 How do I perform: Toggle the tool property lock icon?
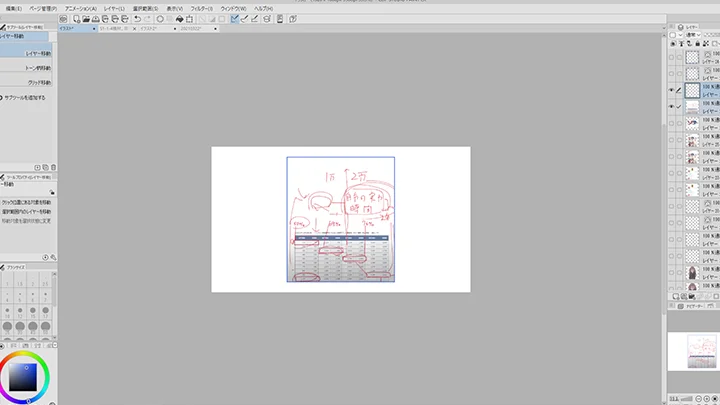pyautogui.click(x=52, y=192)
